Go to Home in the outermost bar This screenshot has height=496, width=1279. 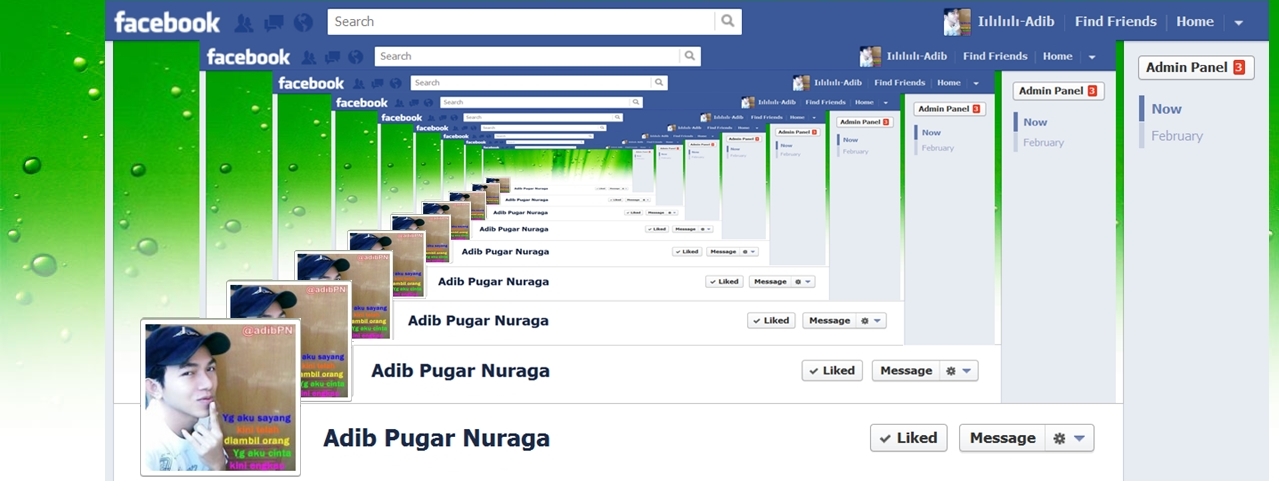click(1194, 22)
